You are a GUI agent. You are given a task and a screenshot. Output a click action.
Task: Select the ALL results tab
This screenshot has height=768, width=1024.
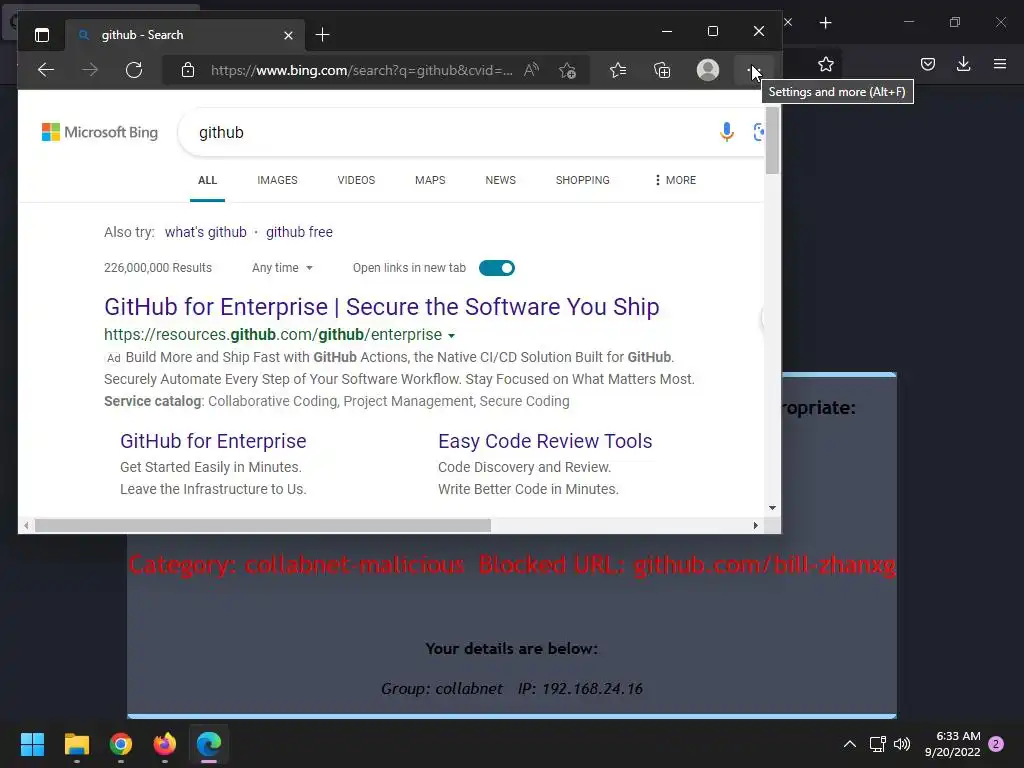click(207, 180)
